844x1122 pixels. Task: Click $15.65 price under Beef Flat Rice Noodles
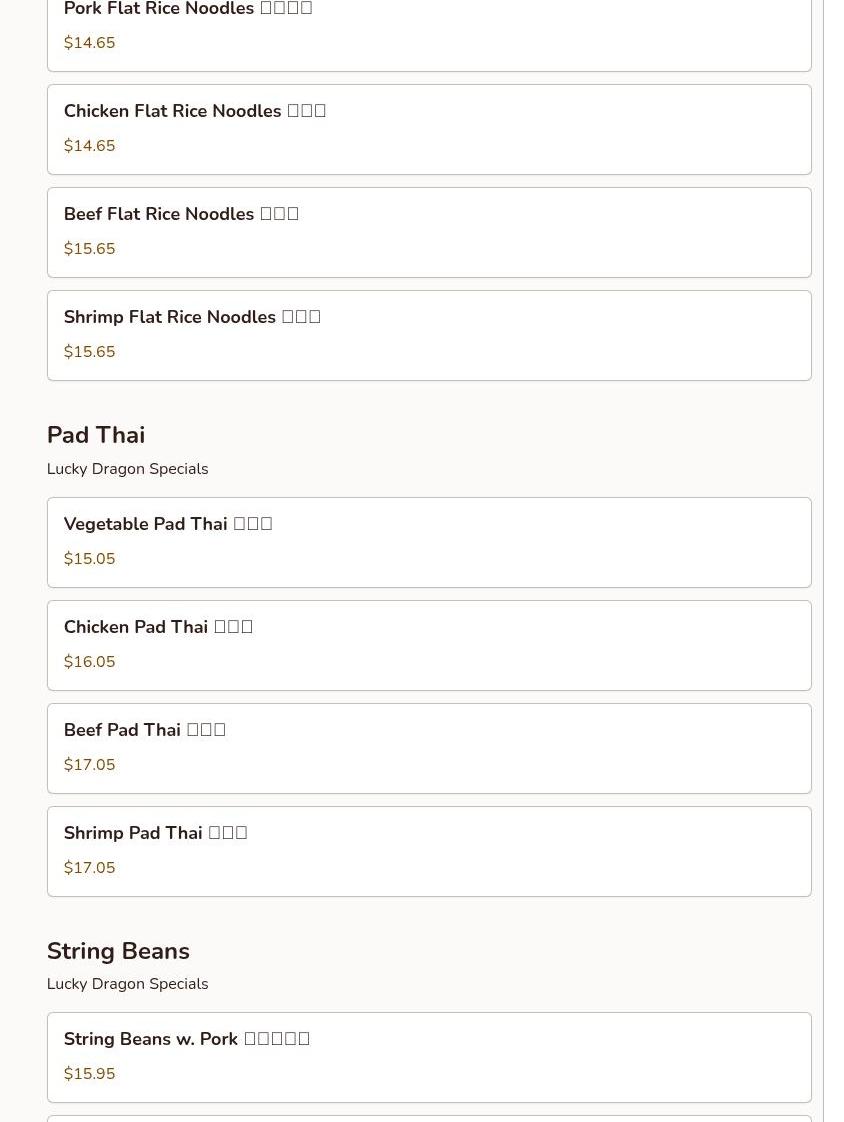(x=89, y=249)
